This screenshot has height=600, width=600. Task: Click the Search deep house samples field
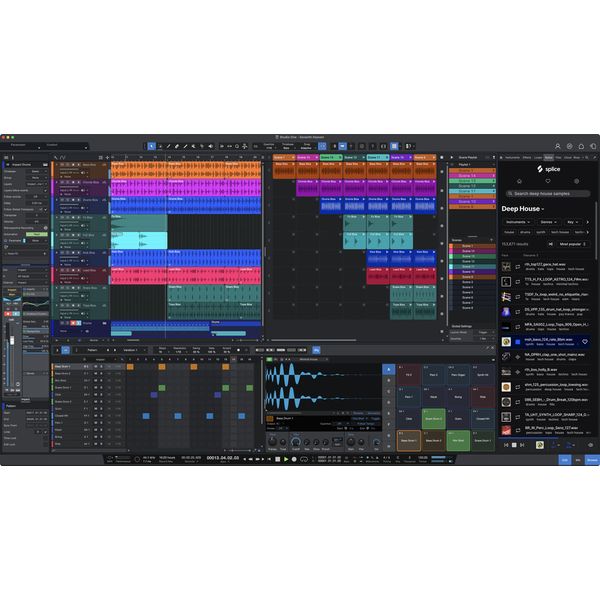click(x=550, y=193)
